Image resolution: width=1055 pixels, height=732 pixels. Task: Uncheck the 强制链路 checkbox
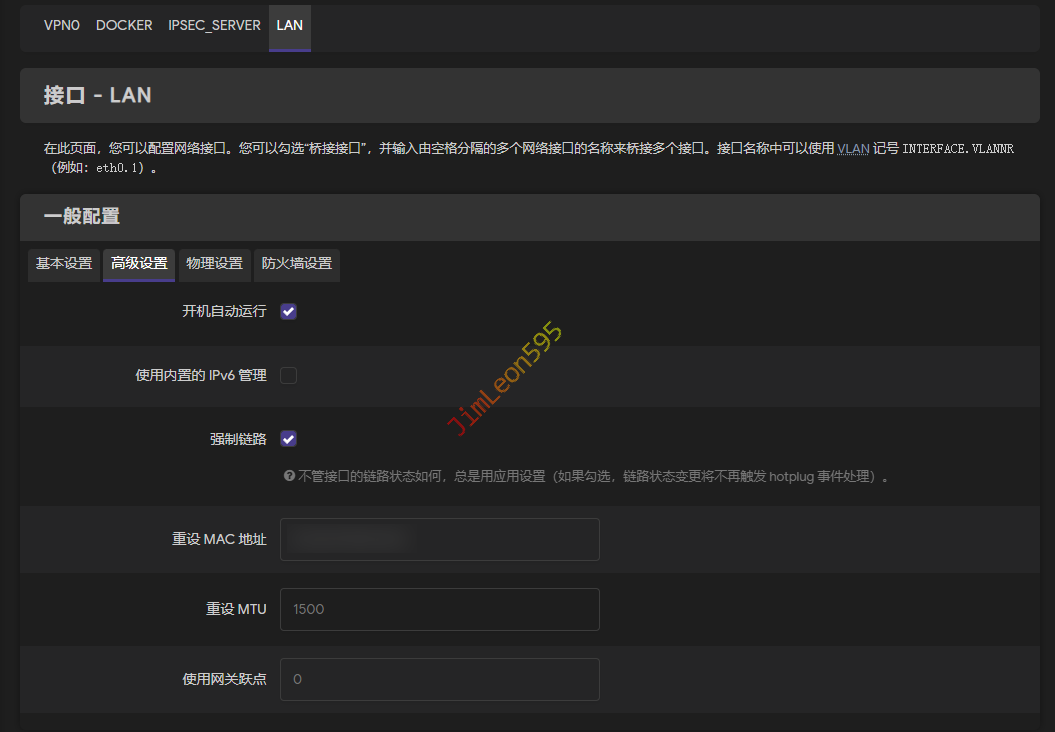pyautogui.click(x=289, y=439)
